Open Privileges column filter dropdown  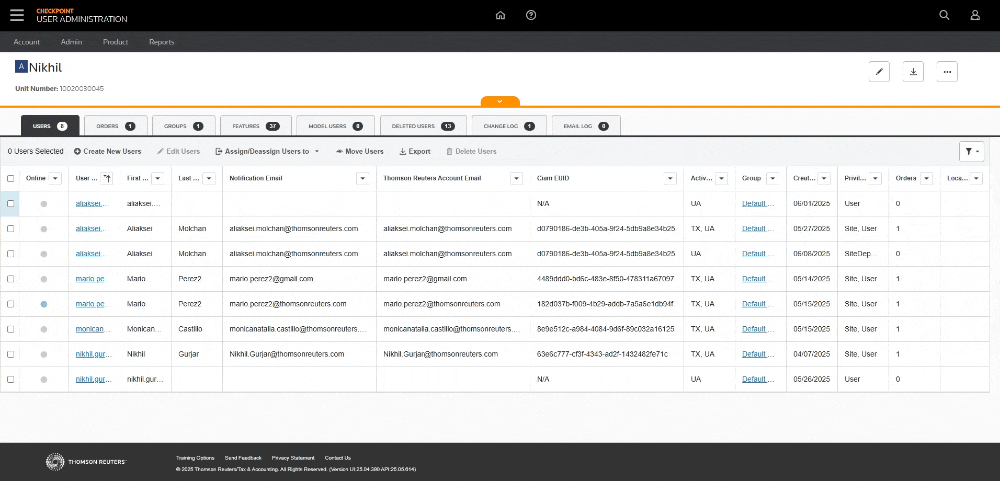pyautogui.click(x=875, y=179)
